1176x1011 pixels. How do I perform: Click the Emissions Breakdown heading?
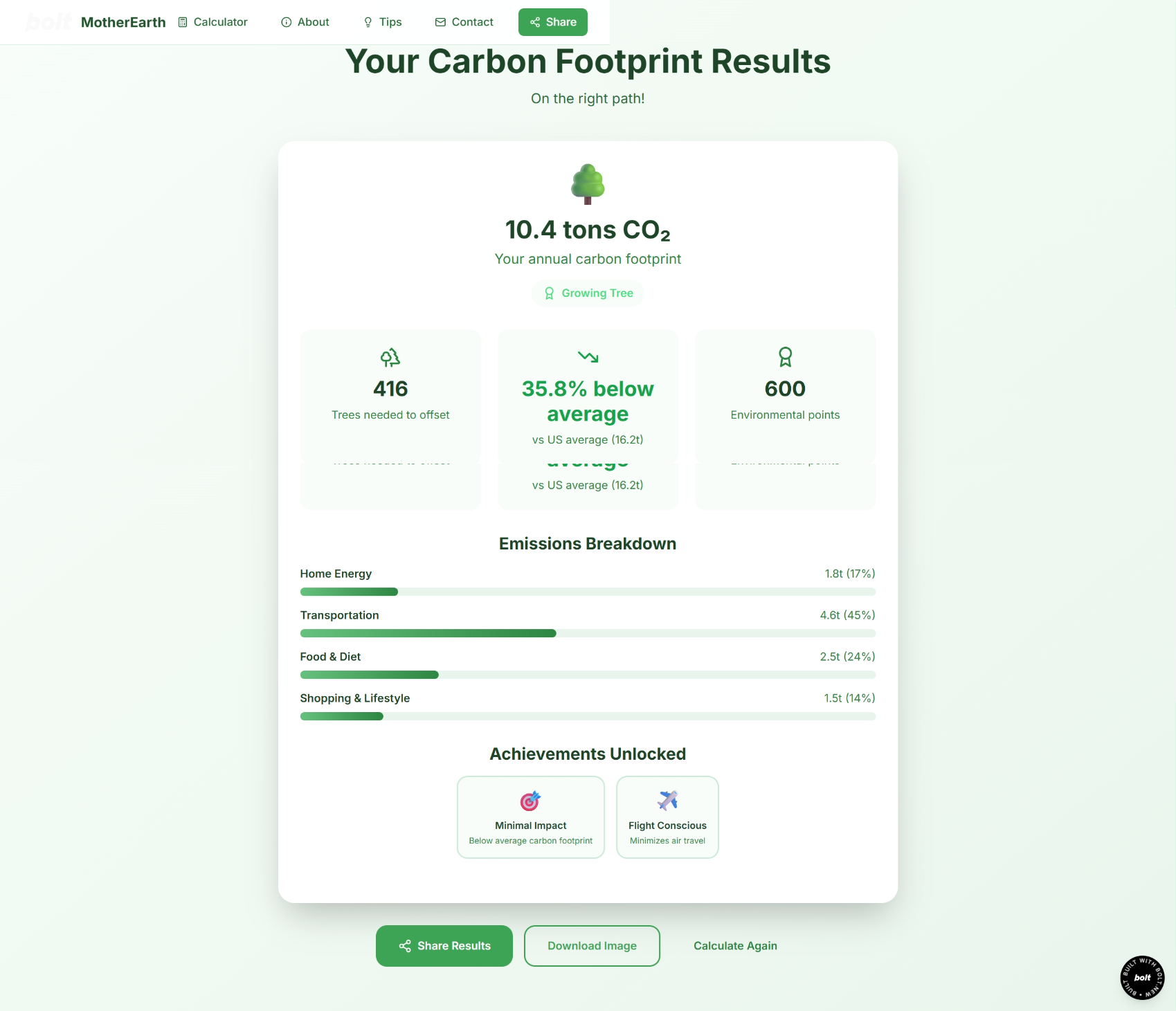588,544
